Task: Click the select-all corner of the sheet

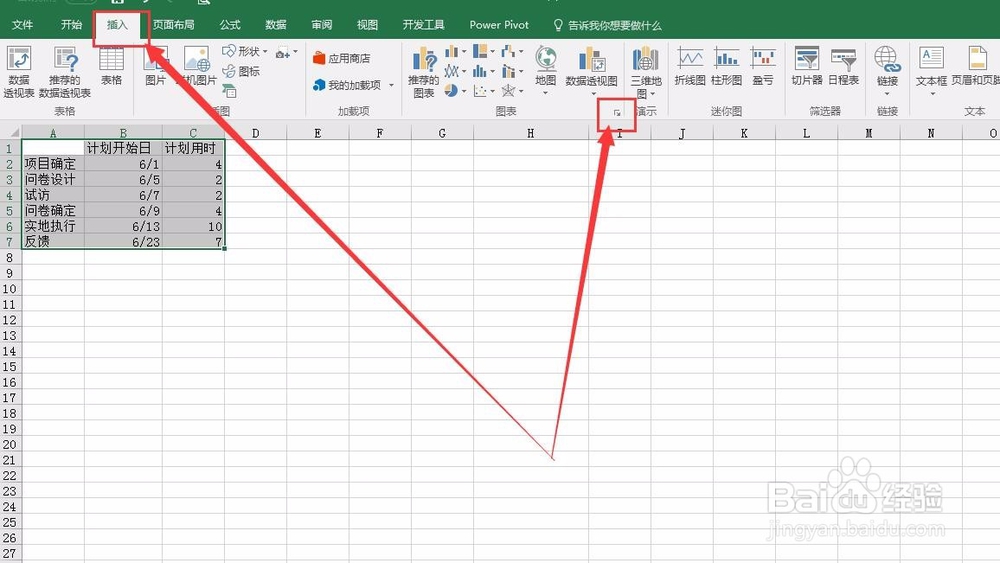Action: [11, 133]
